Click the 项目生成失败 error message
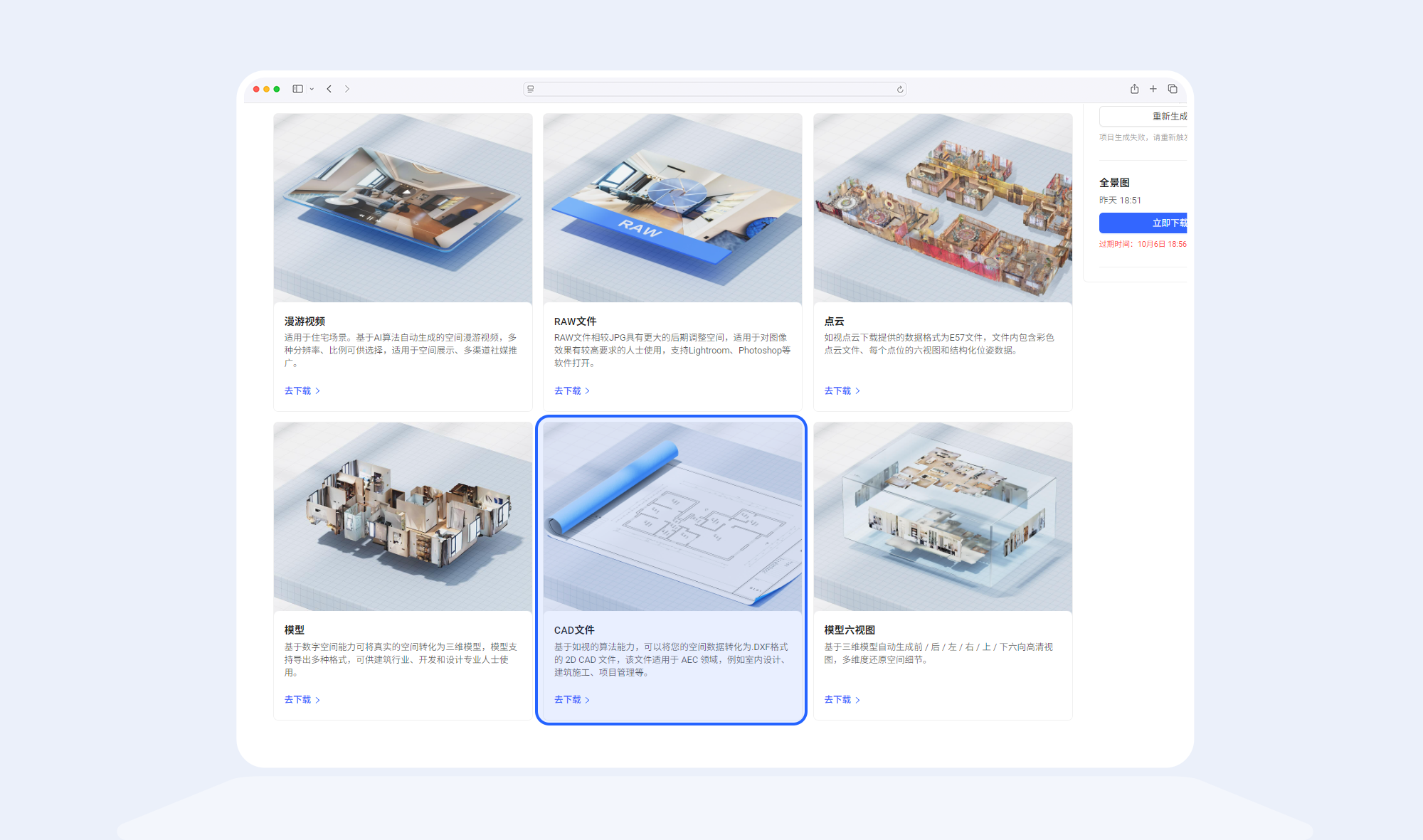Screen dimensions: 1423x840 1143,137
